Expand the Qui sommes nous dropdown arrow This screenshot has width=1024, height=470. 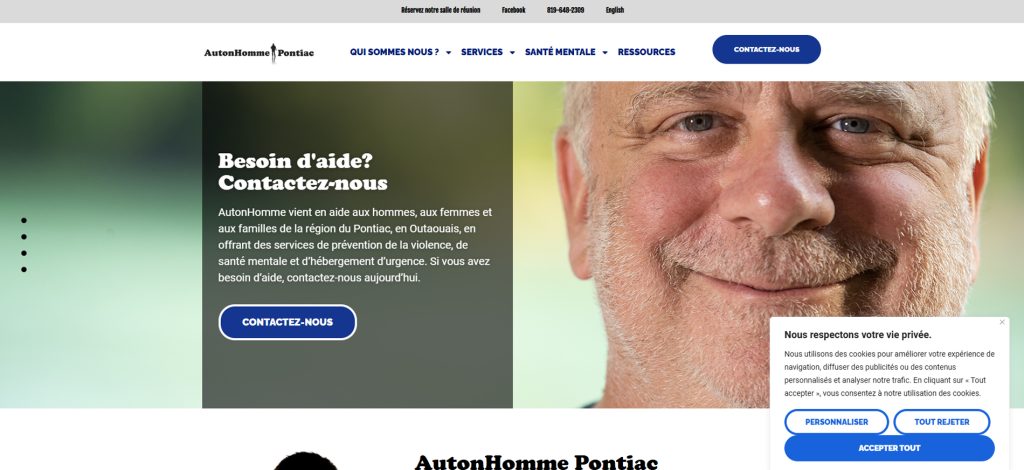coord(448,52)
